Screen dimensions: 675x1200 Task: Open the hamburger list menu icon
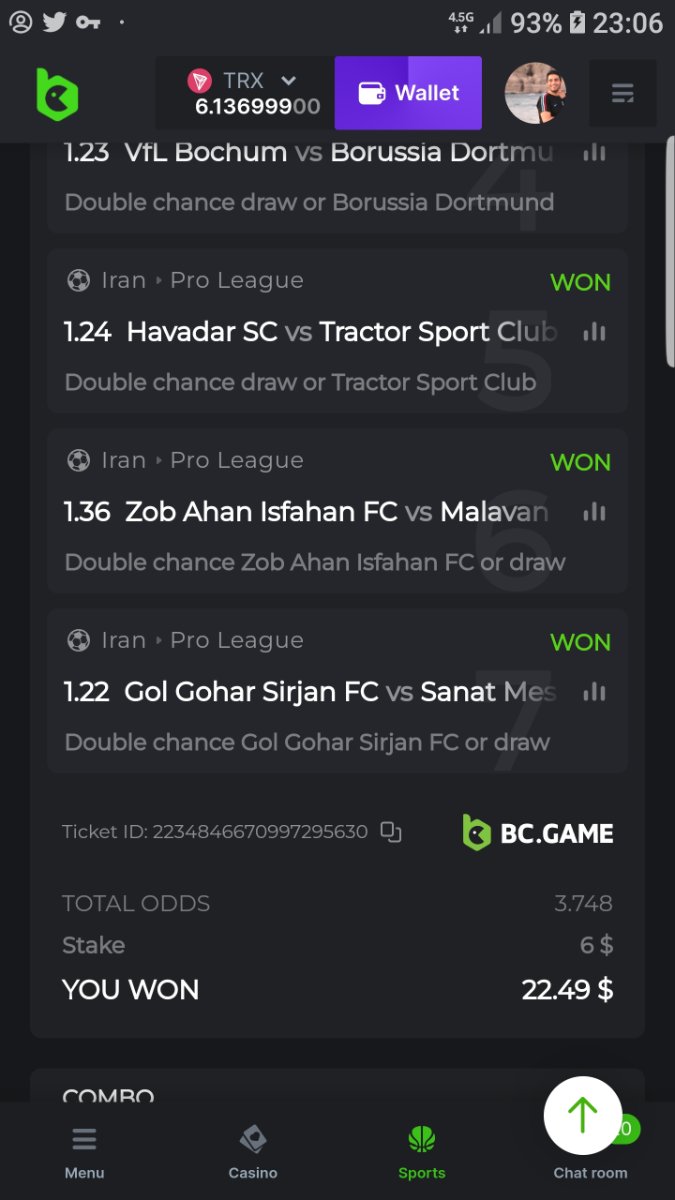(622, 94)
